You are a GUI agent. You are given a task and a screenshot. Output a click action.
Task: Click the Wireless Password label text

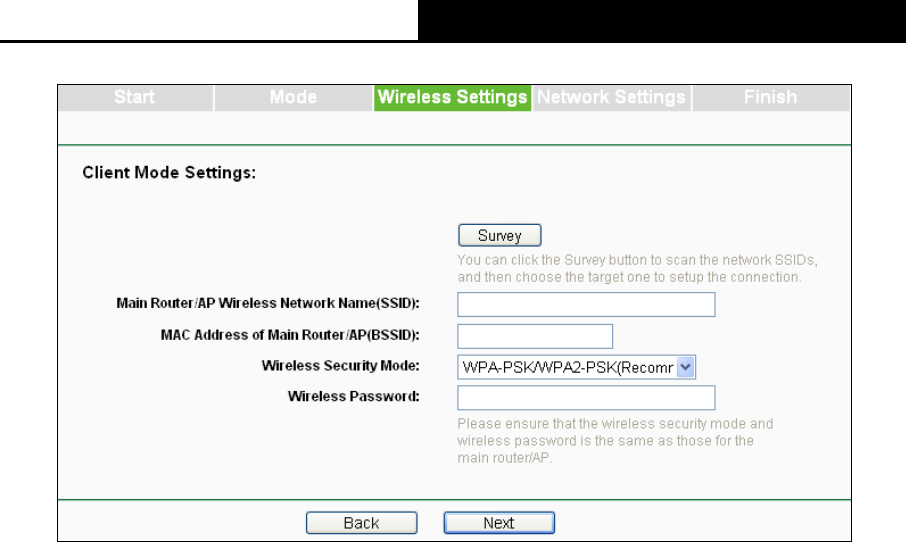(x=354, y=396)
